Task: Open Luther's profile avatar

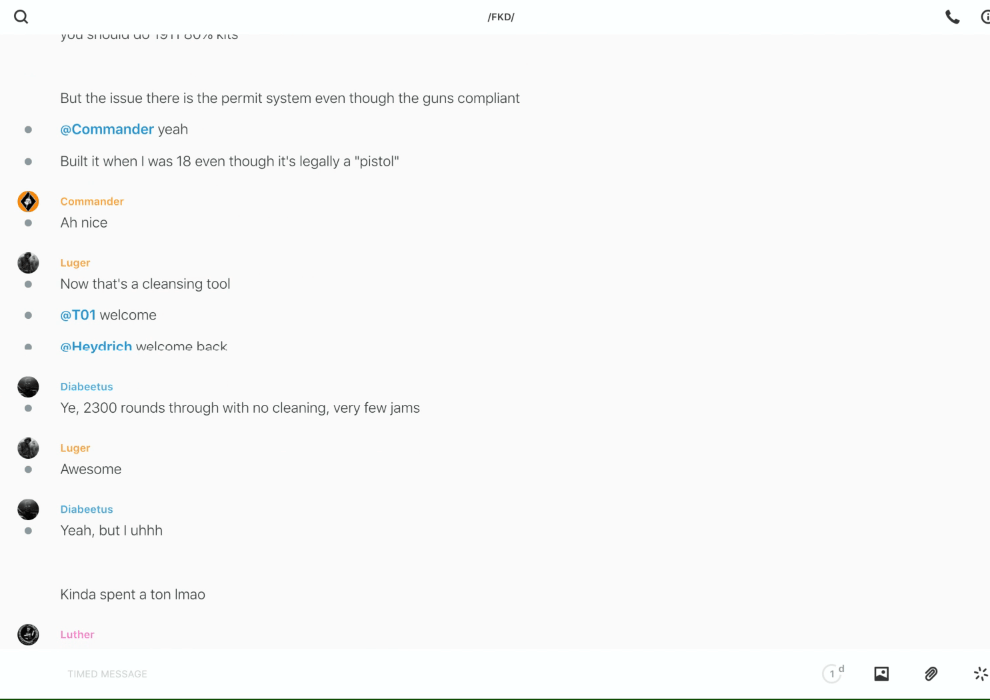Action: tap(28, 634)
